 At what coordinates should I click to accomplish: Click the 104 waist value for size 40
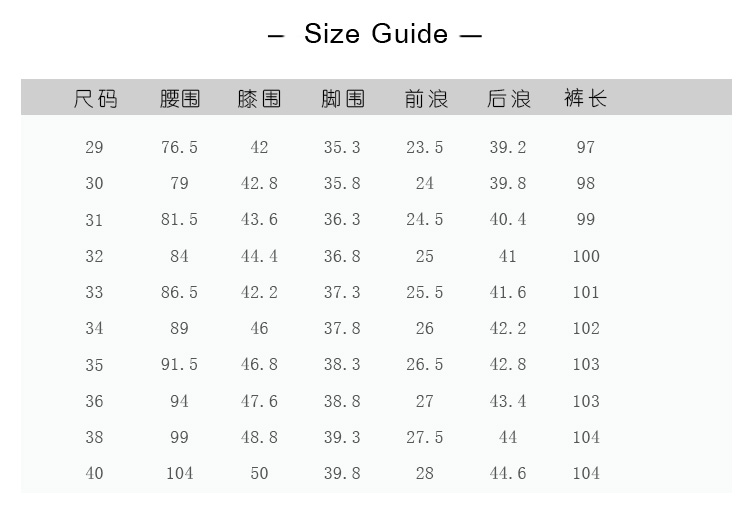180,474
